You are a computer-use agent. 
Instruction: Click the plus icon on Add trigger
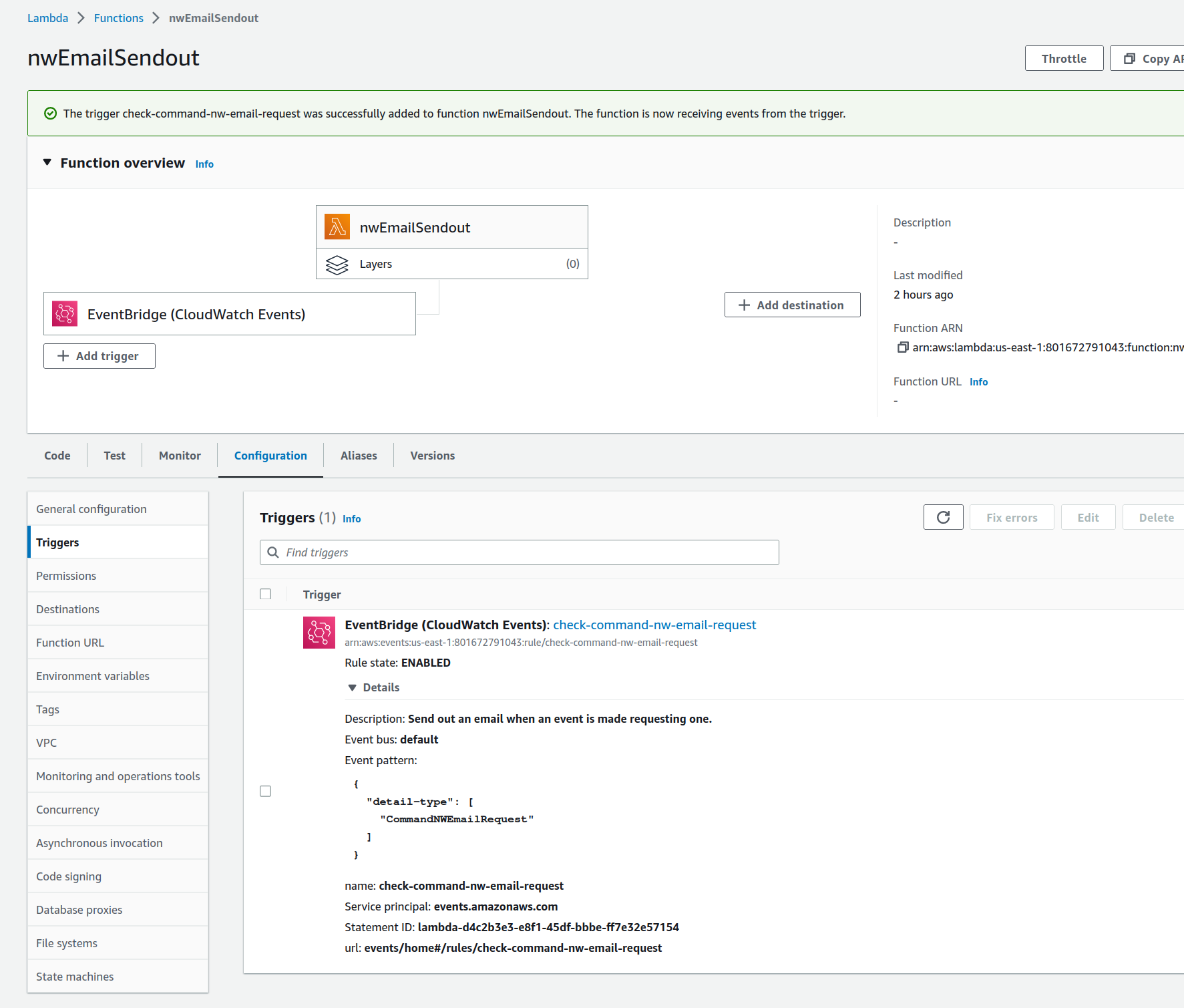pos(63,356)
